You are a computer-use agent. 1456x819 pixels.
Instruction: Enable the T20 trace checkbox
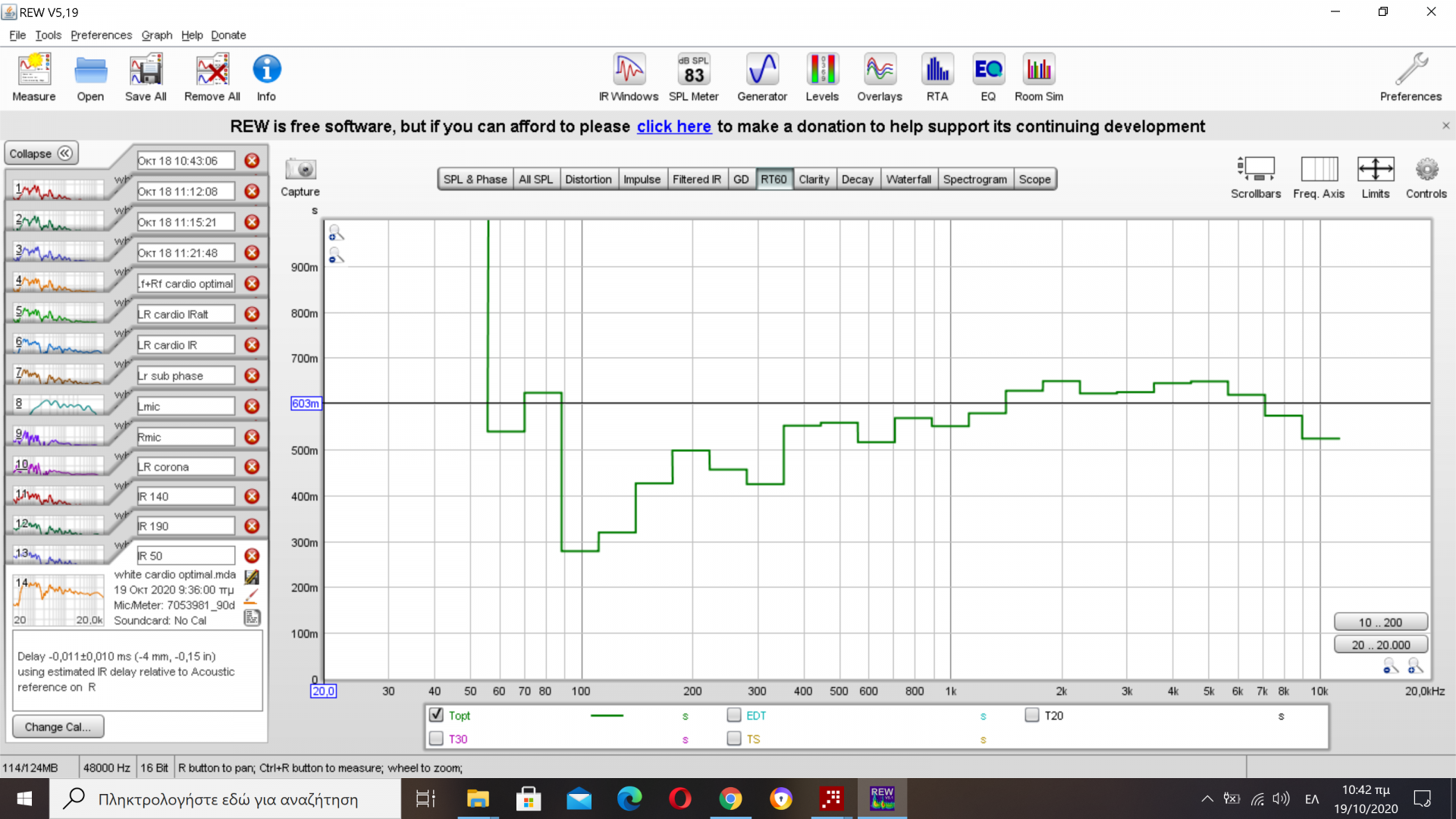(1032, 715)
